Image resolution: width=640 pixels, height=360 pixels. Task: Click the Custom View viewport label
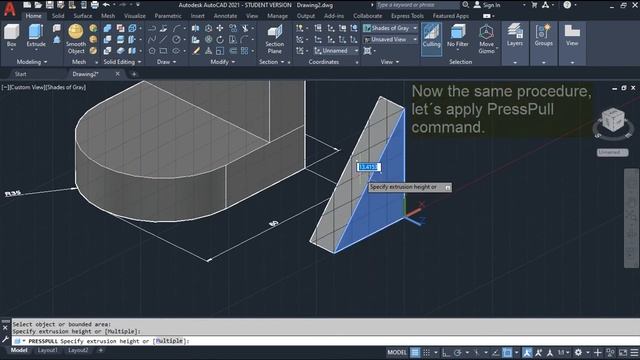(x=28, y=87)
